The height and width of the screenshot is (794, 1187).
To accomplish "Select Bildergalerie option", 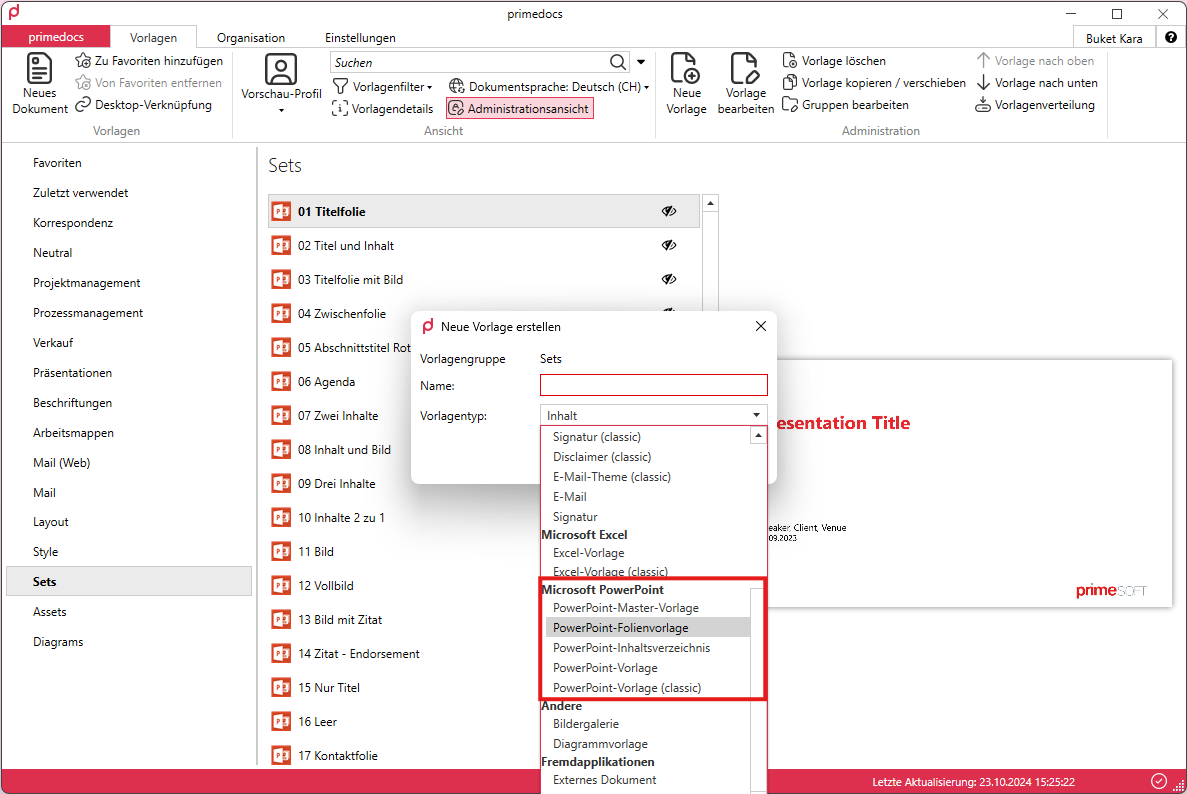I will coord(585,724).
